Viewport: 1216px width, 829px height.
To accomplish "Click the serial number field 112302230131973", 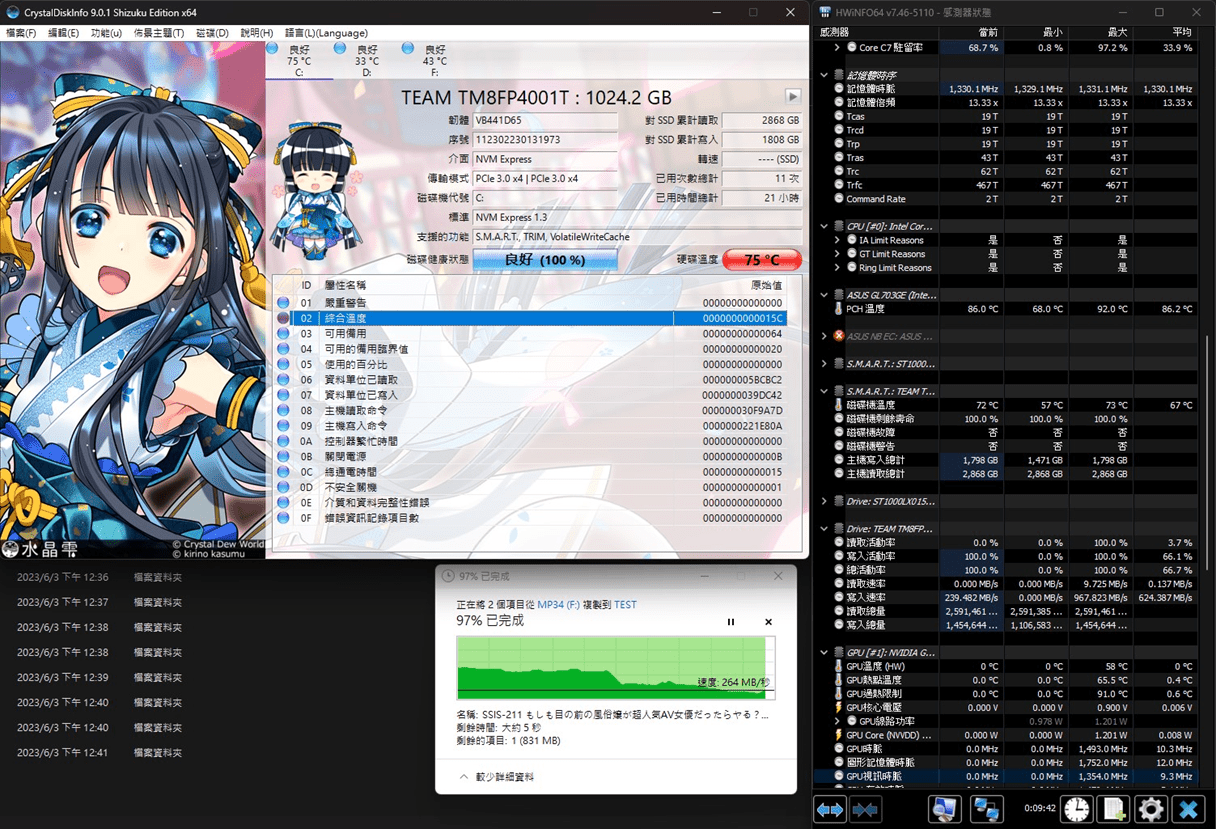I will click(545, 140).
